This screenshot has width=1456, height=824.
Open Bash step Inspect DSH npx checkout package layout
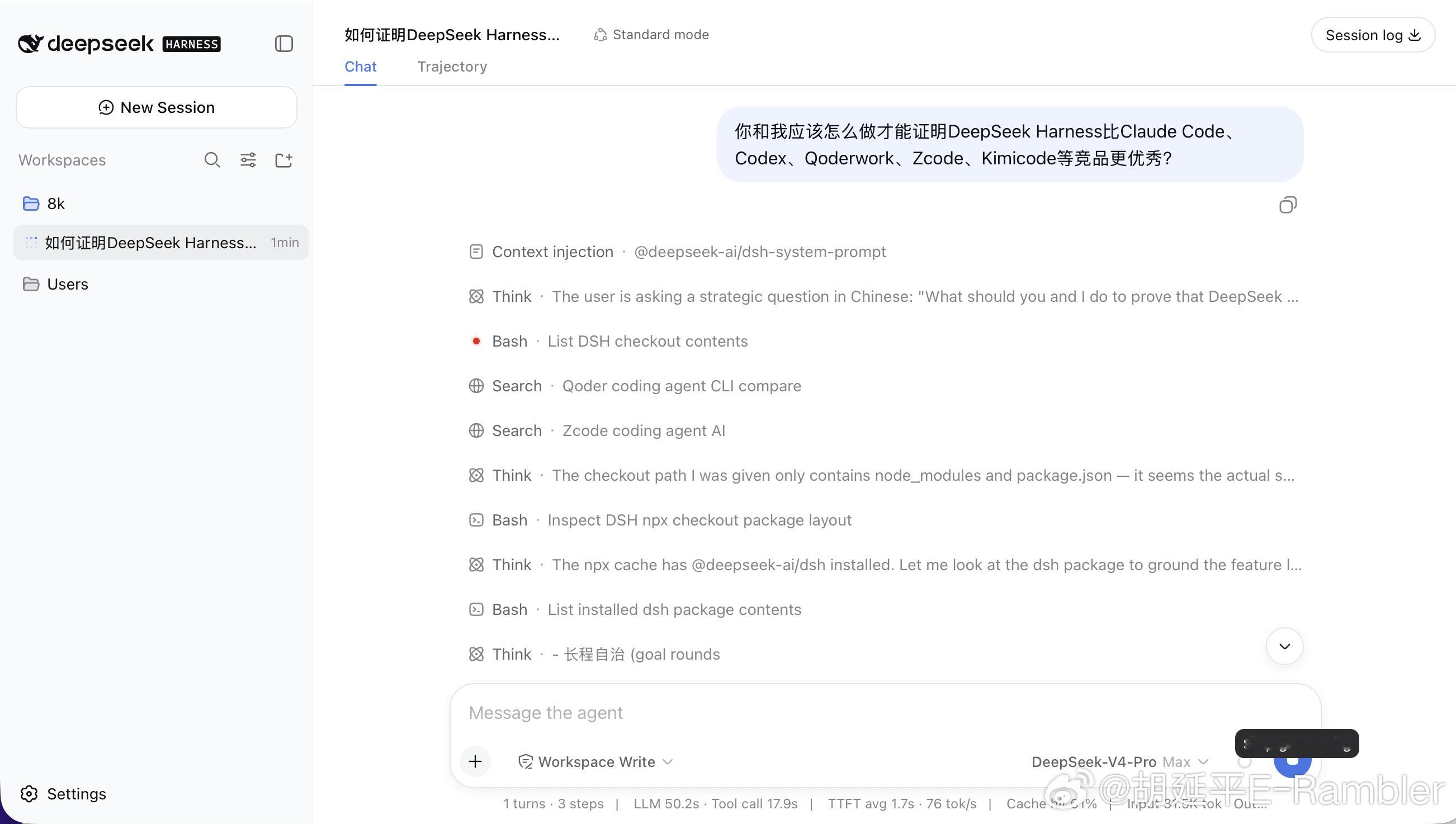[660, 520]
